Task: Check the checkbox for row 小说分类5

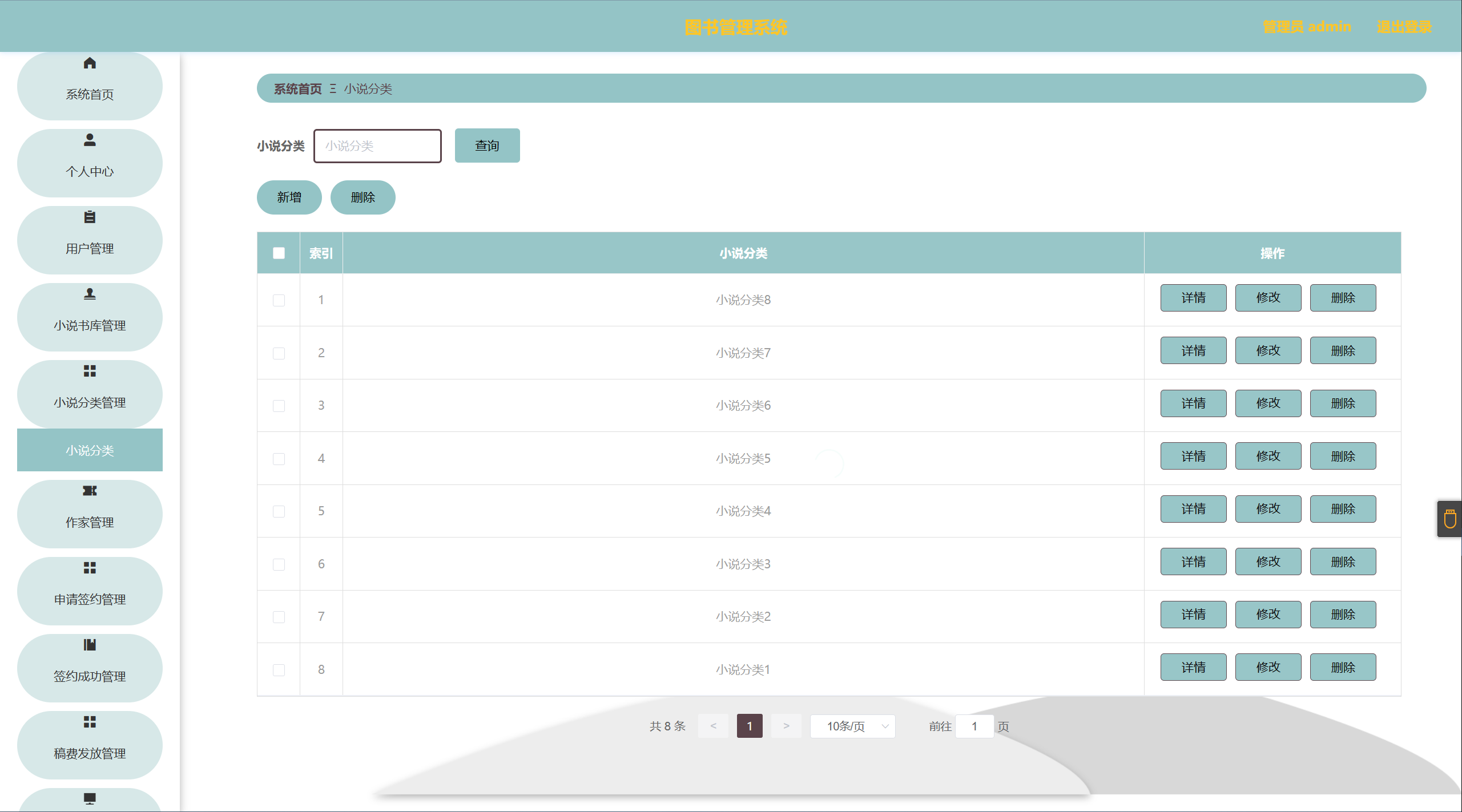Action: click(279, 459)
